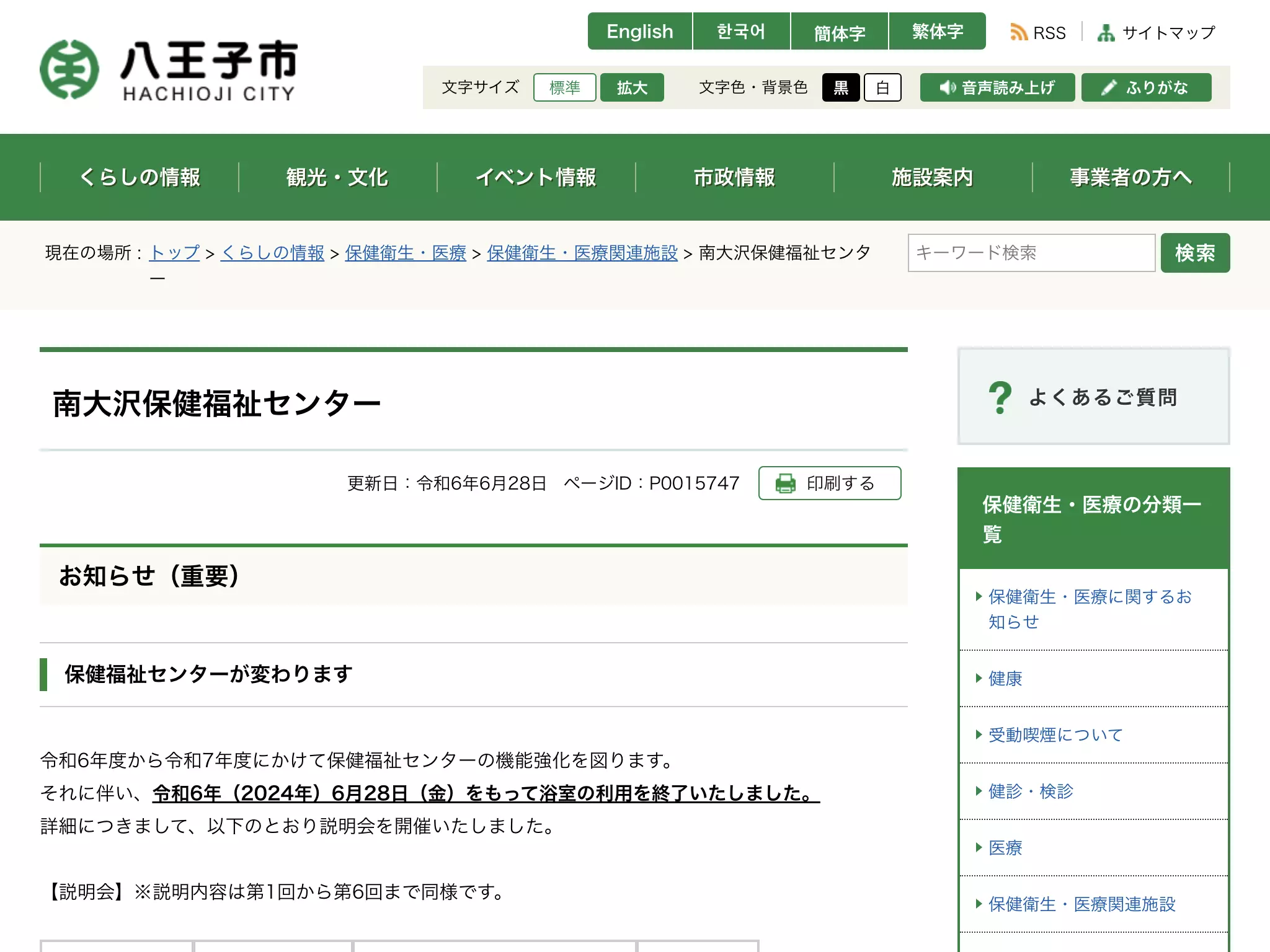1270x952 pixels.
Task: Switch language to 簡体字
Action: (x=840, y=31)
